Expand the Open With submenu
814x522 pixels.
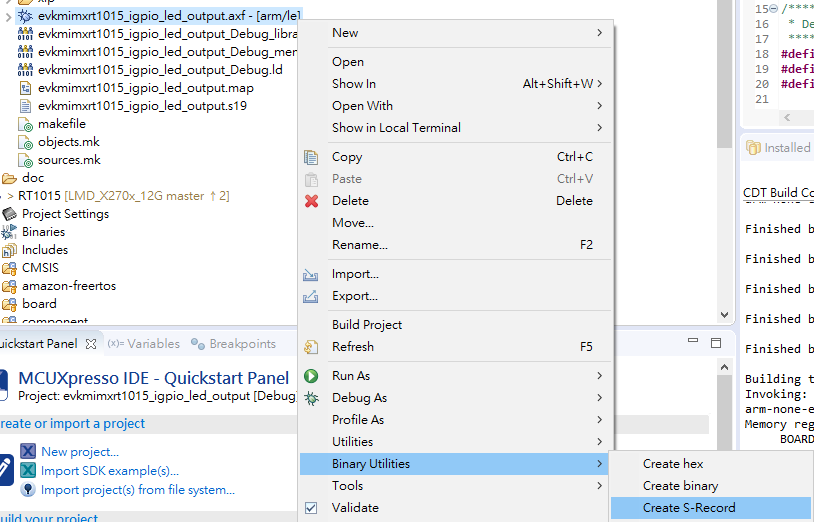599,106
